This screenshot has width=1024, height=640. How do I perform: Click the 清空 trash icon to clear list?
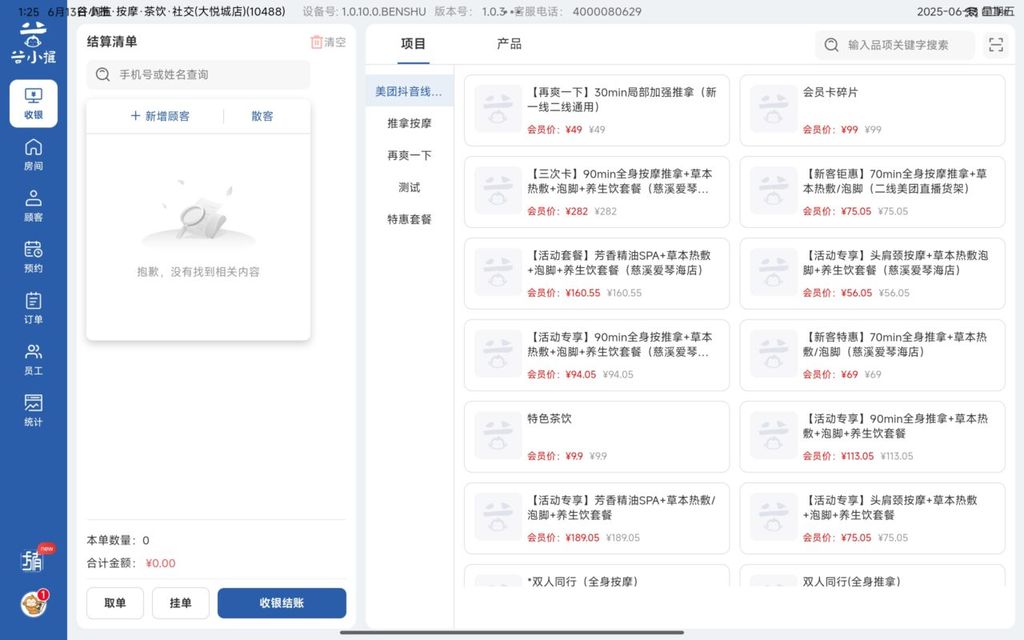[x=328, y=42]
